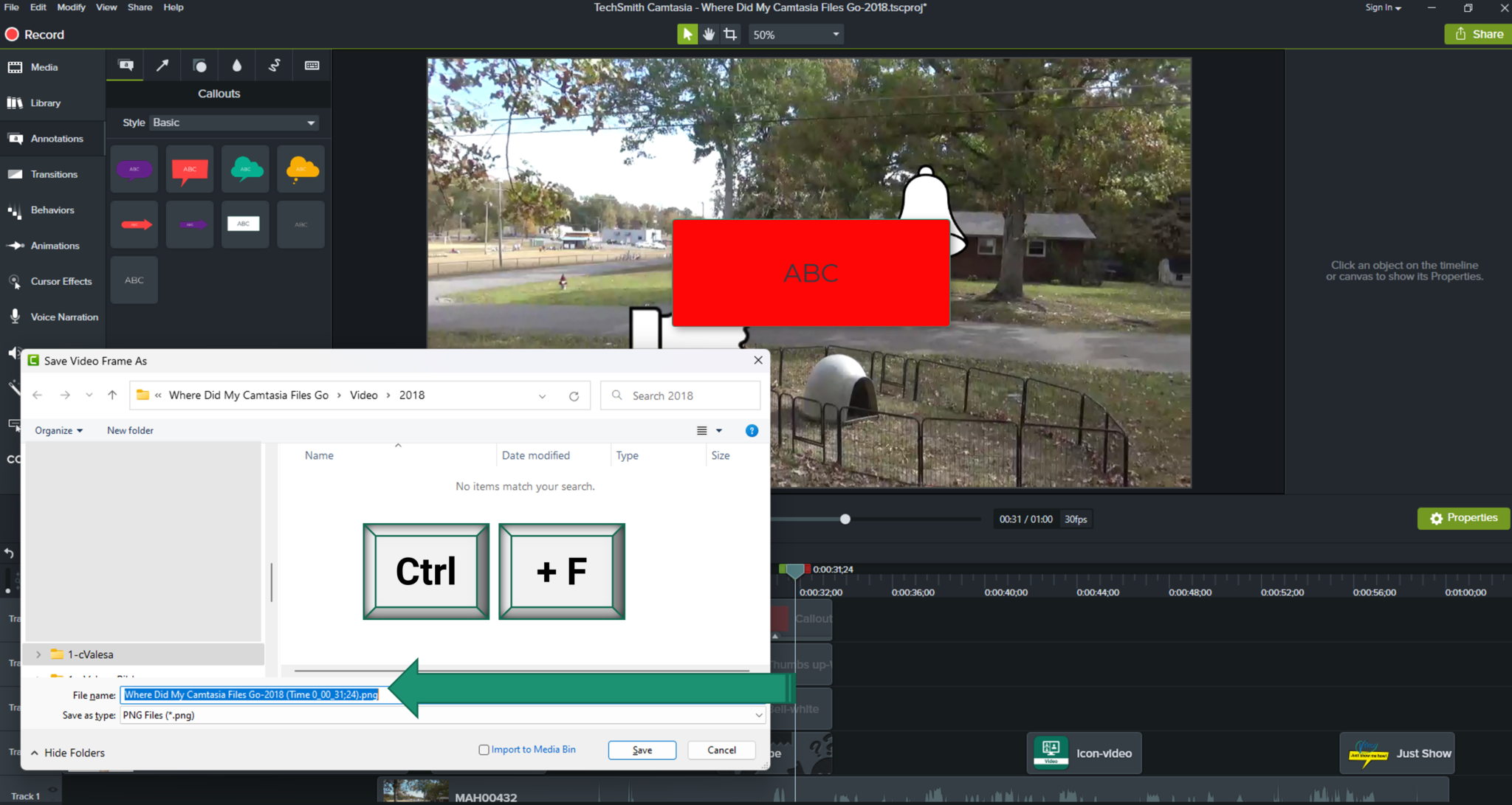
Task: Select the Pan tool above the canvas
Action: point(708,34)
